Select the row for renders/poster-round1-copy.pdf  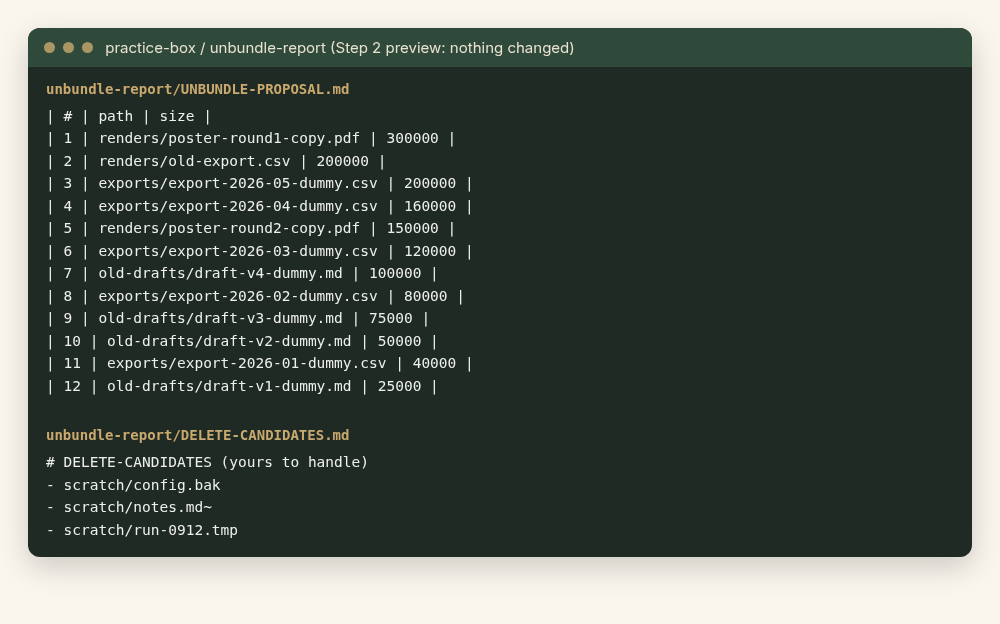click(x=251, y=138)
